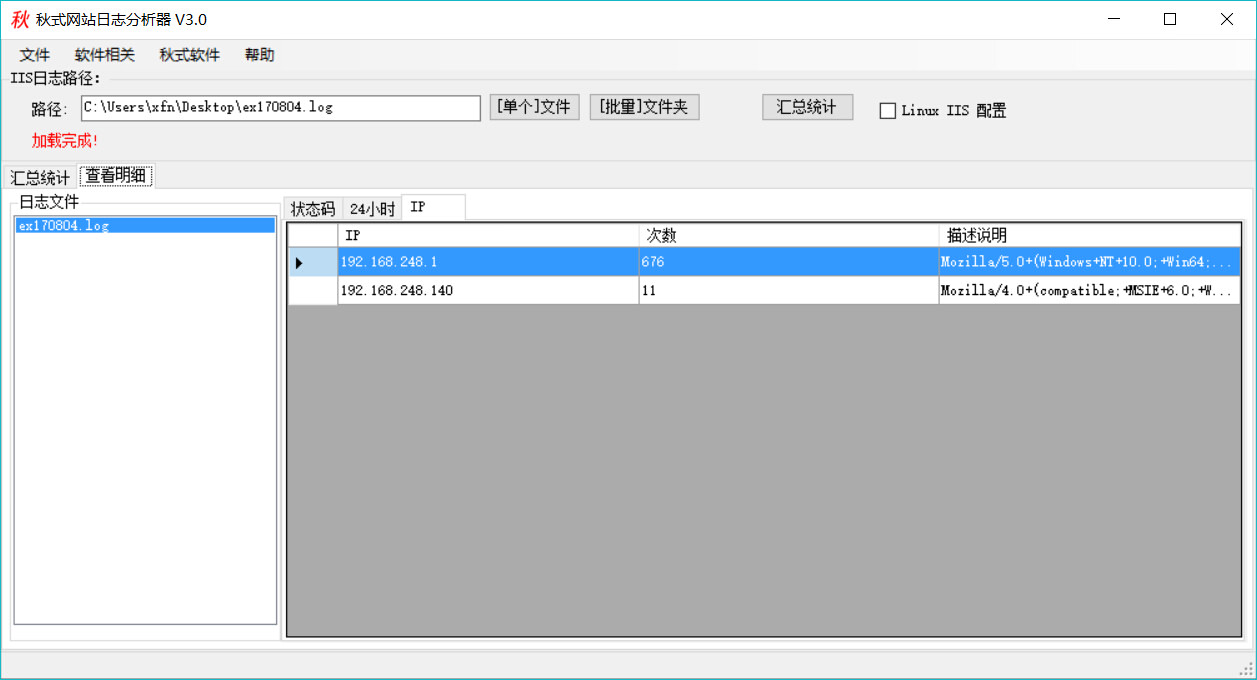This screenshot has height=680, width=1257.
Task: Select ex170804.log in the log file list
Action: pyautogui.click(x=145, y=225)
